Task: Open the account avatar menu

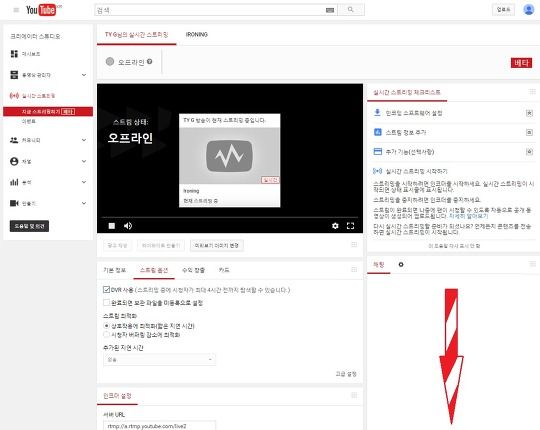Action: tap(528, 9)
